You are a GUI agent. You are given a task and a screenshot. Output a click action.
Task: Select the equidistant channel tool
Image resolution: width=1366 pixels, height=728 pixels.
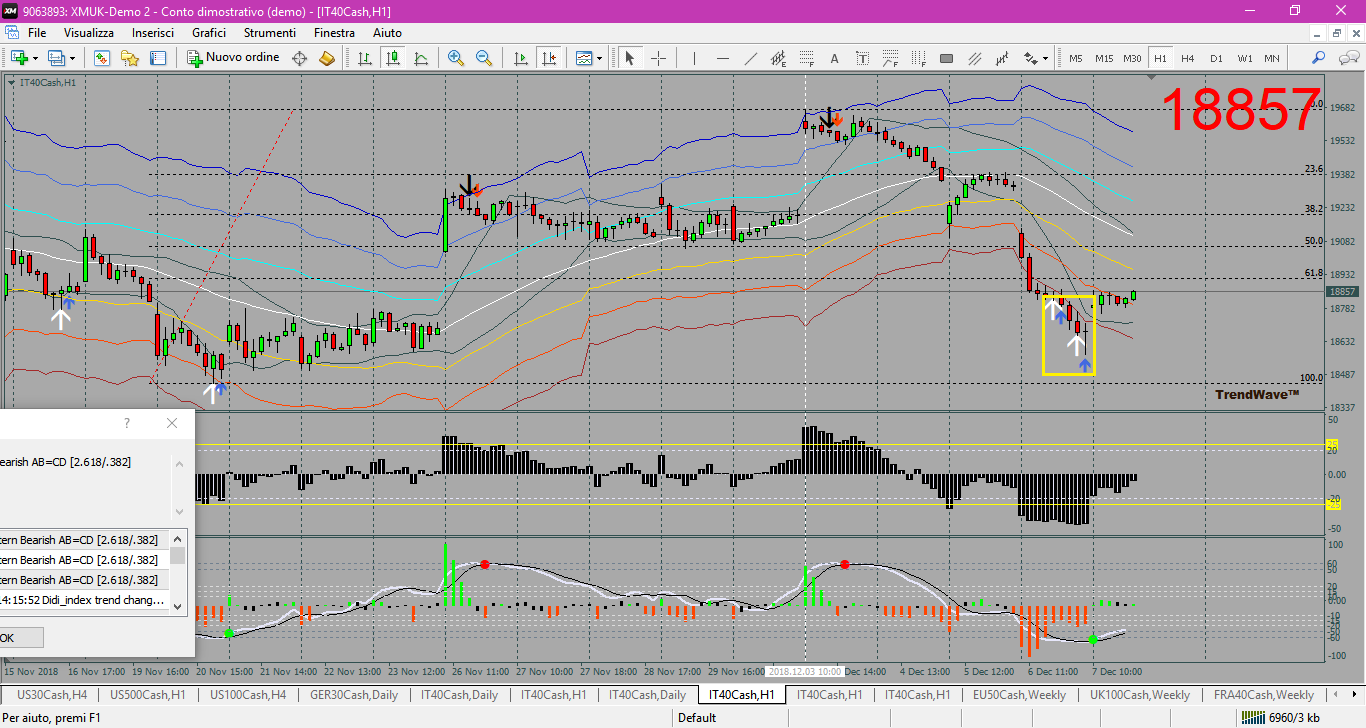click(778, 58)
